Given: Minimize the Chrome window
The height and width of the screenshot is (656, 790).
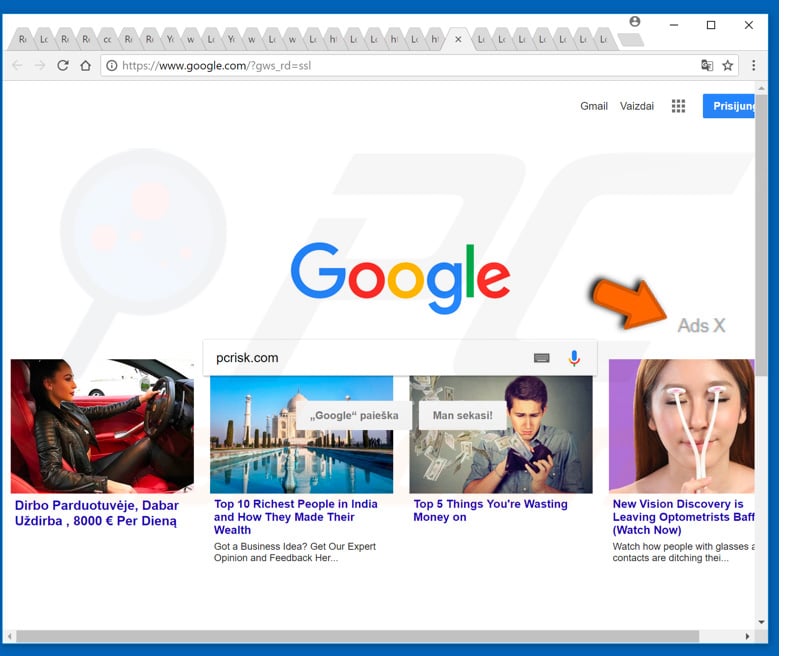Looking at the screenshot, I should 674,25.
